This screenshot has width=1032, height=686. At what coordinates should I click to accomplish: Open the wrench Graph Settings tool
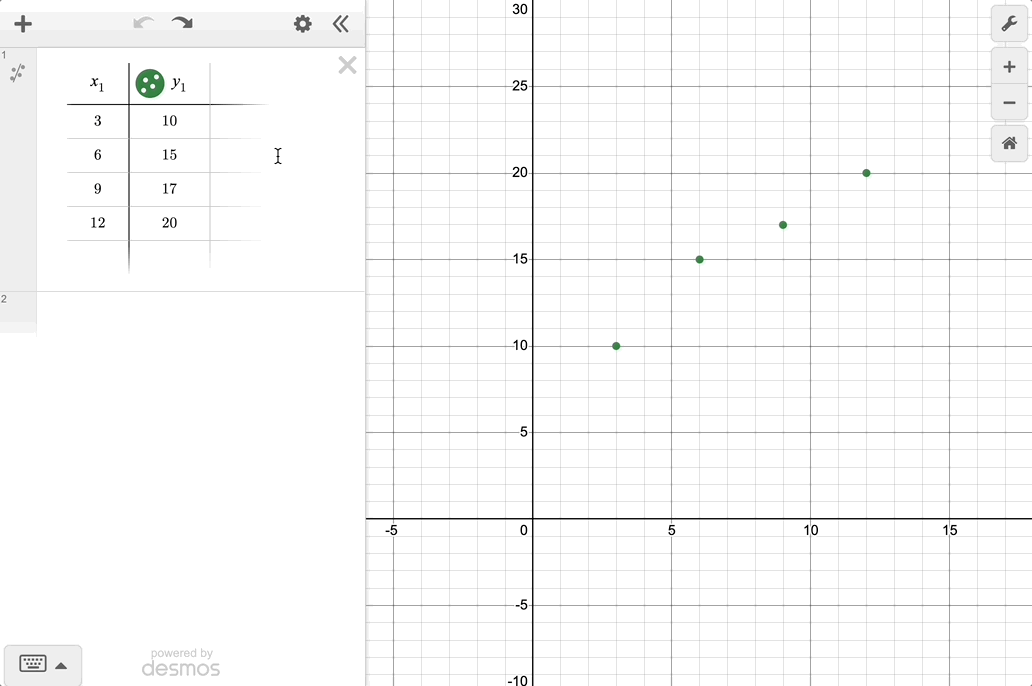click(x=1009, y=24)
